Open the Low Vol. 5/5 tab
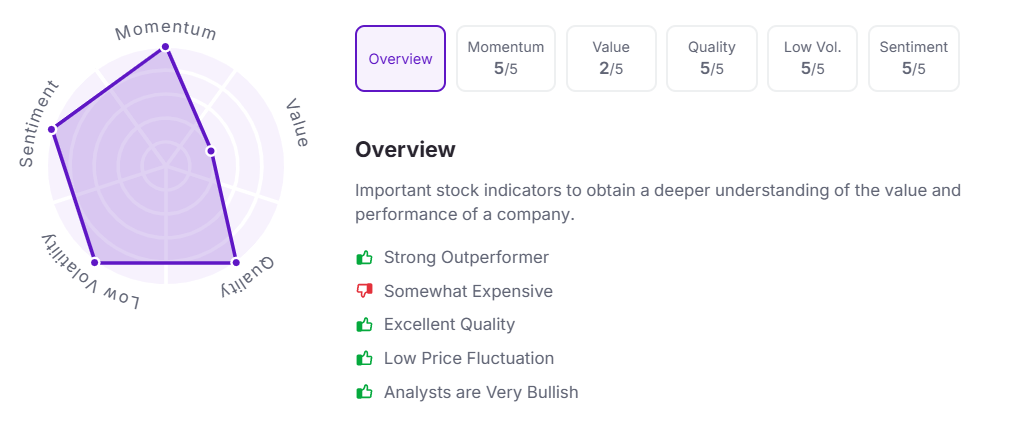This screenshot has height=444, width=1020. coord(813,59)
